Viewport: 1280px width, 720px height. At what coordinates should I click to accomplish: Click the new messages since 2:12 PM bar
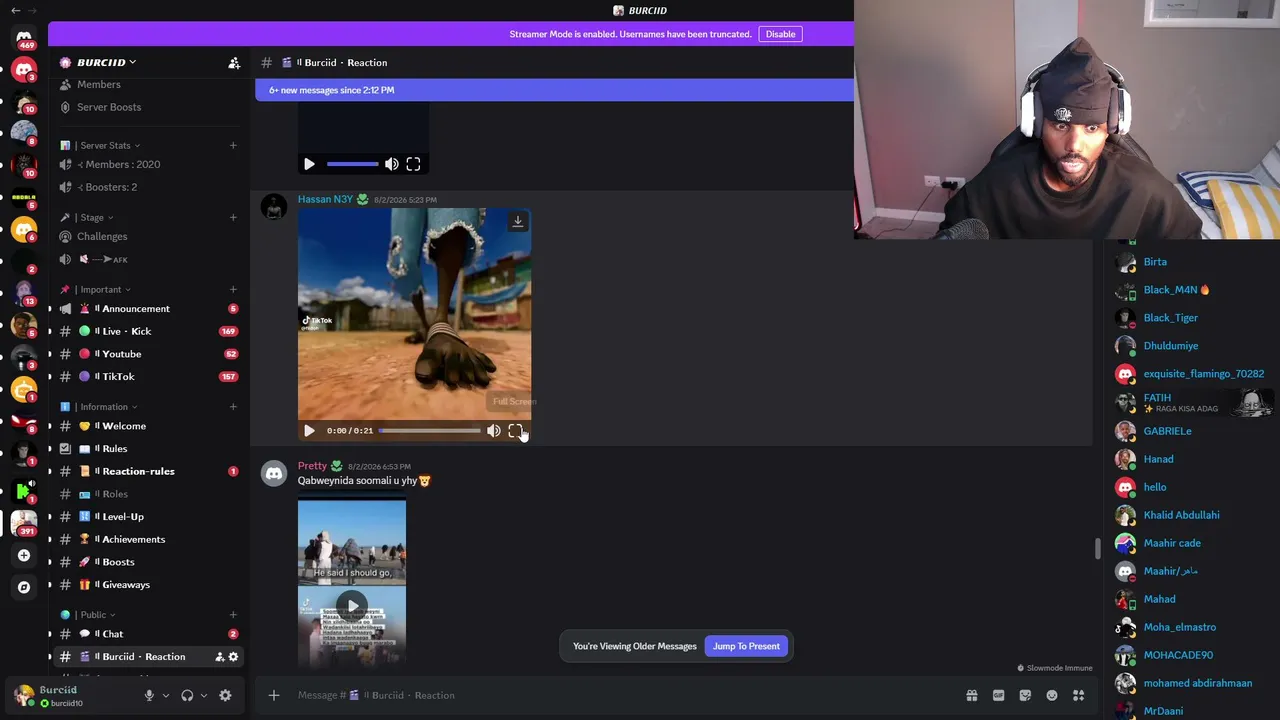[x=555, y=90]
